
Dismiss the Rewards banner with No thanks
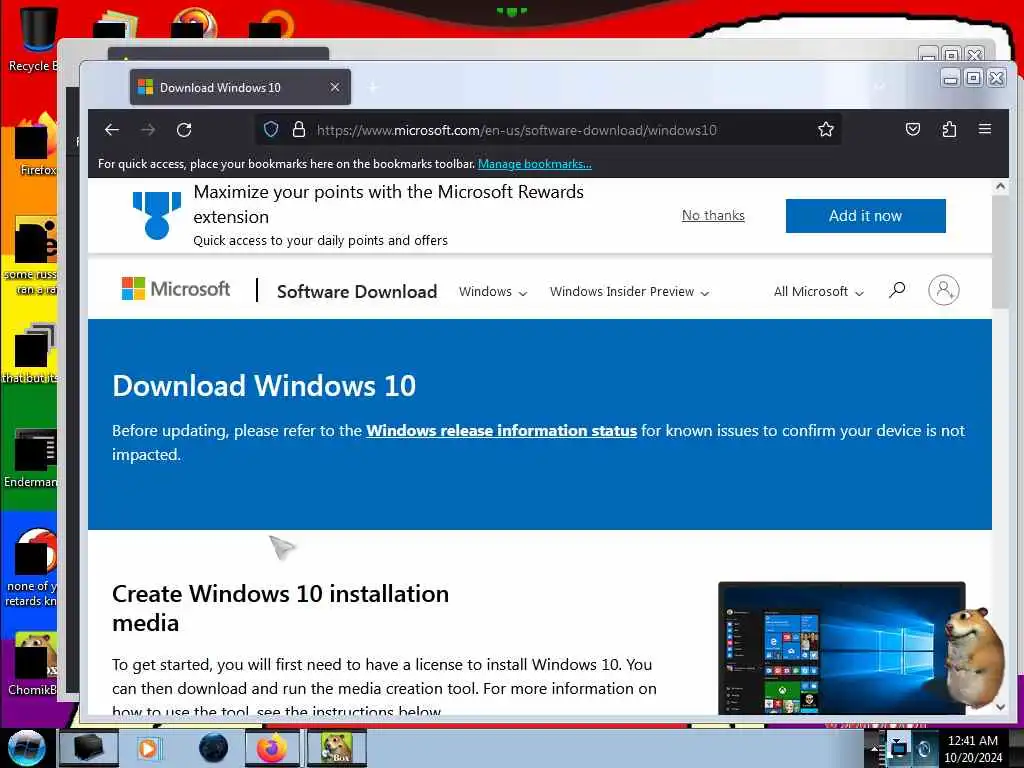(713, 216)
